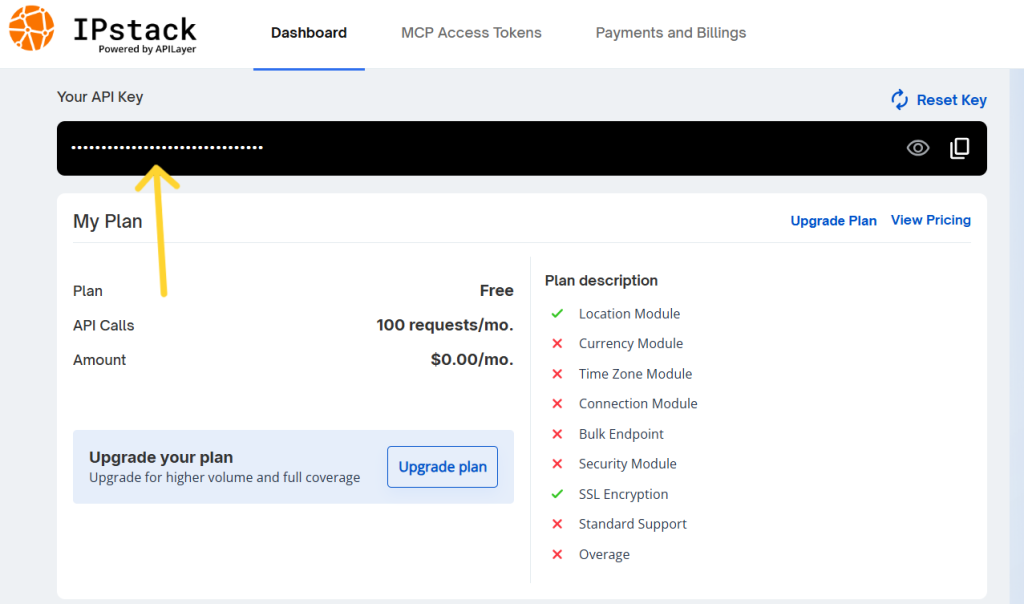
Task: Copy the API key using clipboard icon
Action: [959, 148]
